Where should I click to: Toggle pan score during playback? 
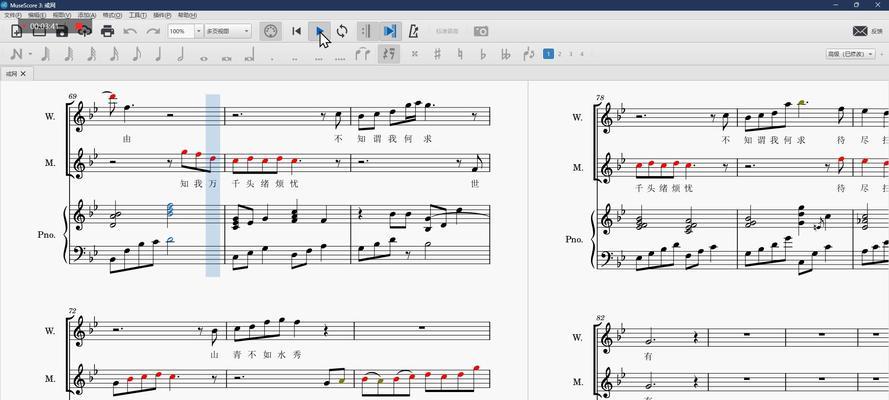pos(390,31)
